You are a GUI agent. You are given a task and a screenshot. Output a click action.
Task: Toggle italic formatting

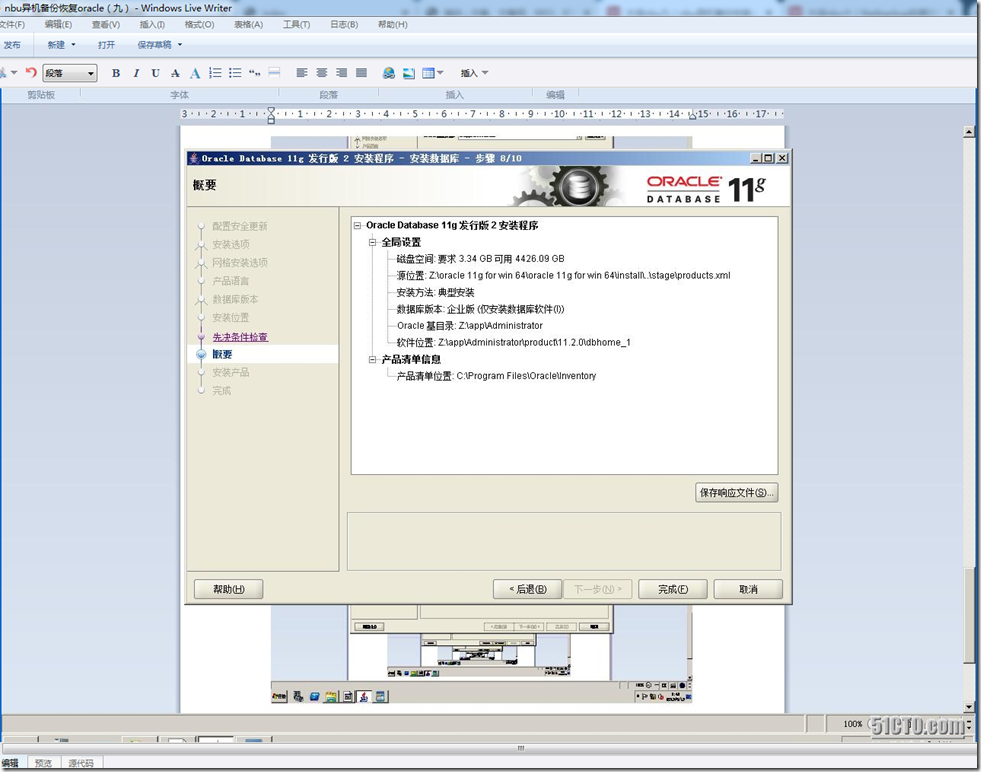136,73
